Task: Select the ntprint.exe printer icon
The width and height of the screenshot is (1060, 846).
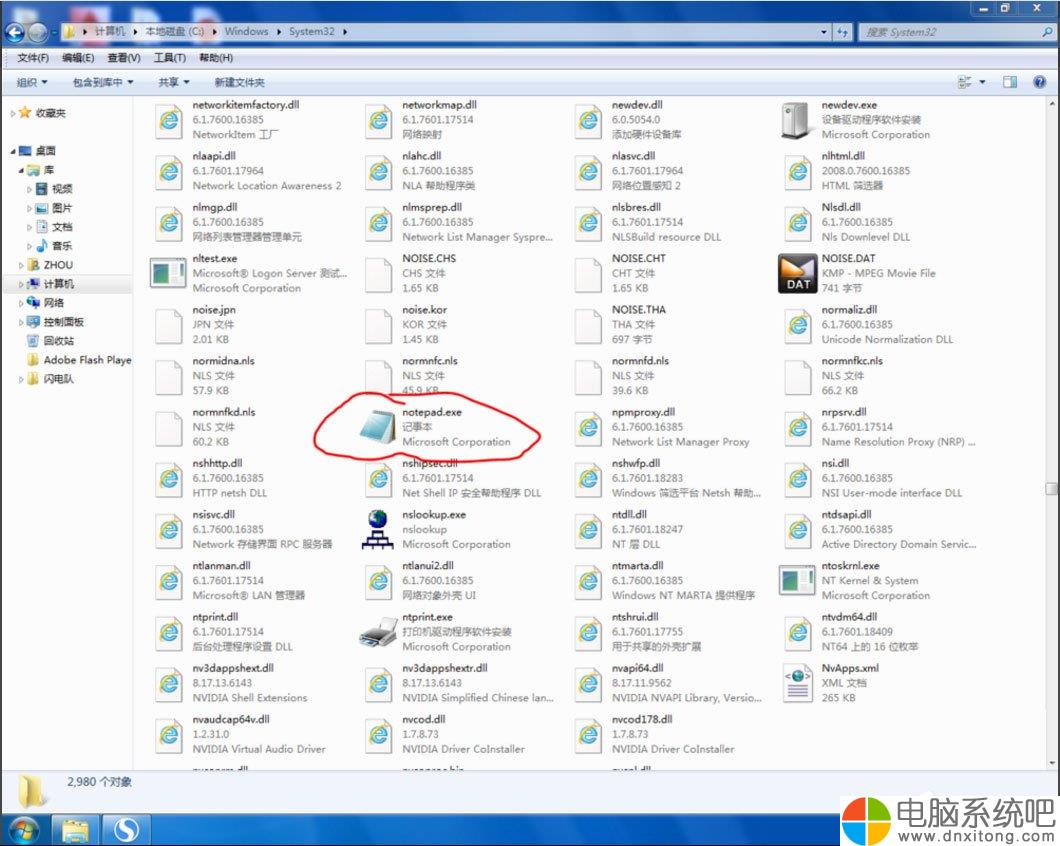Action: 378,632
